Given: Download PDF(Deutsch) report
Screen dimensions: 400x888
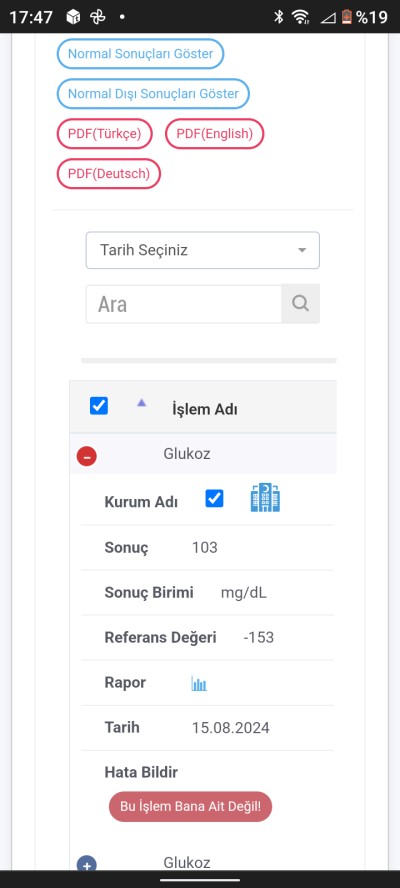Looking at the screenshot, I should coord(109,173).
